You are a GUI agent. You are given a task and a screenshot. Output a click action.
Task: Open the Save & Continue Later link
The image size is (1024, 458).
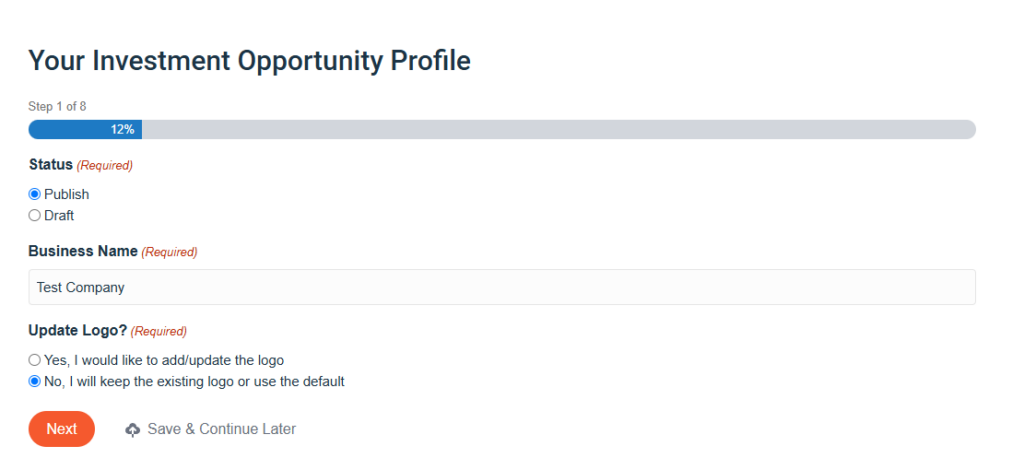[221, 429]
